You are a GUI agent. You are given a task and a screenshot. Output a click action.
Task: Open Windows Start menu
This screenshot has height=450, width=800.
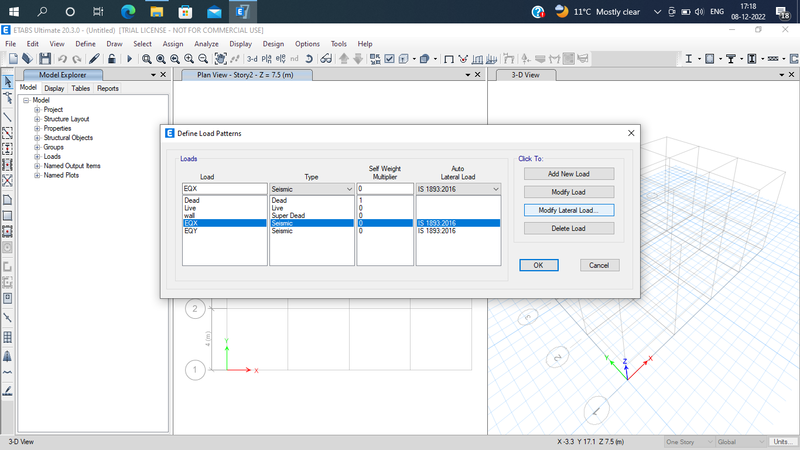pos(14,11)
